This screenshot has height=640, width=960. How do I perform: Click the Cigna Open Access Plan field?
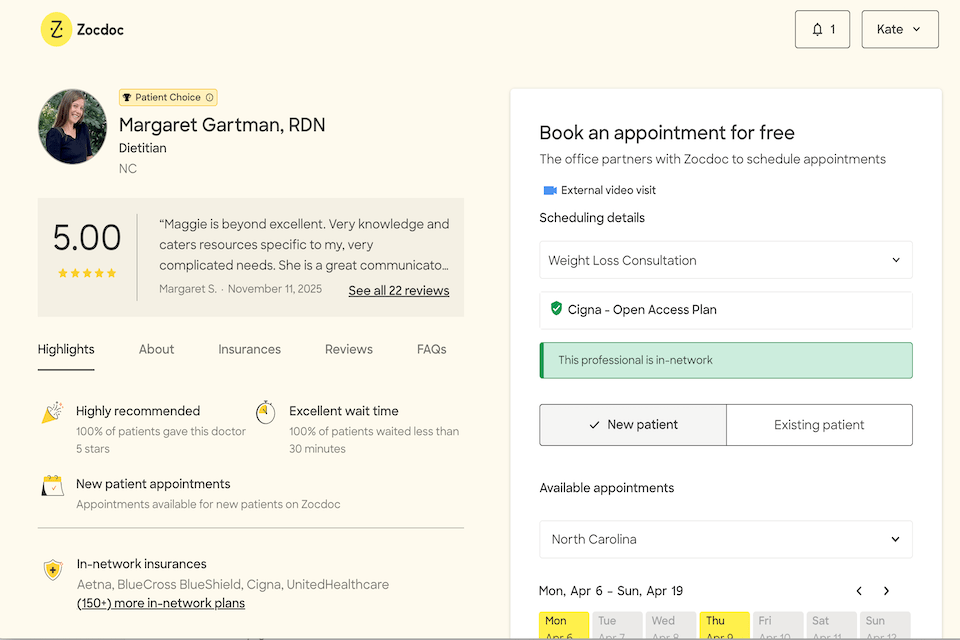click(725, 310)
